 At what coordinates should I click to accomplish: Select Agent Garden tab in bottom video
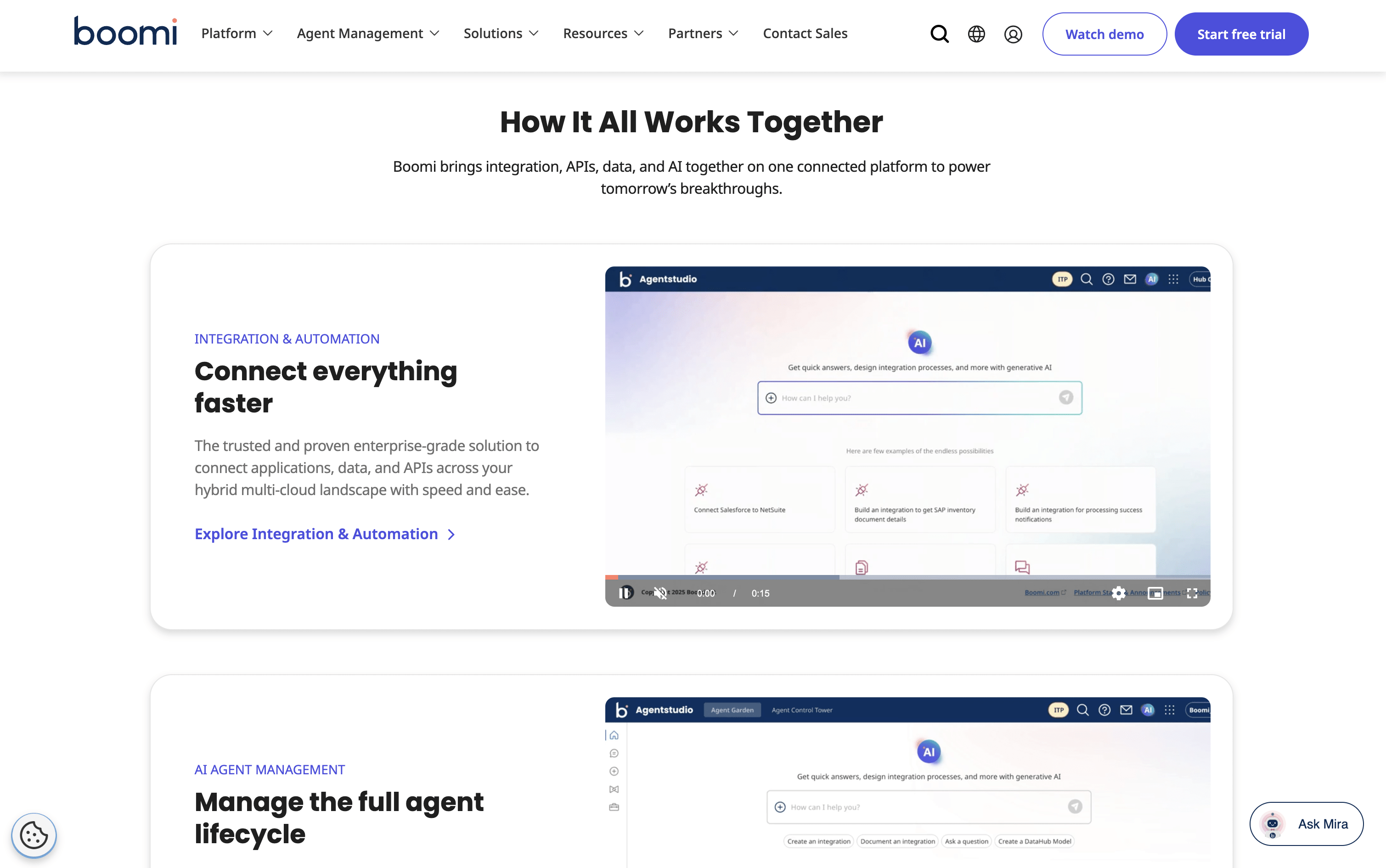point(732,710)
